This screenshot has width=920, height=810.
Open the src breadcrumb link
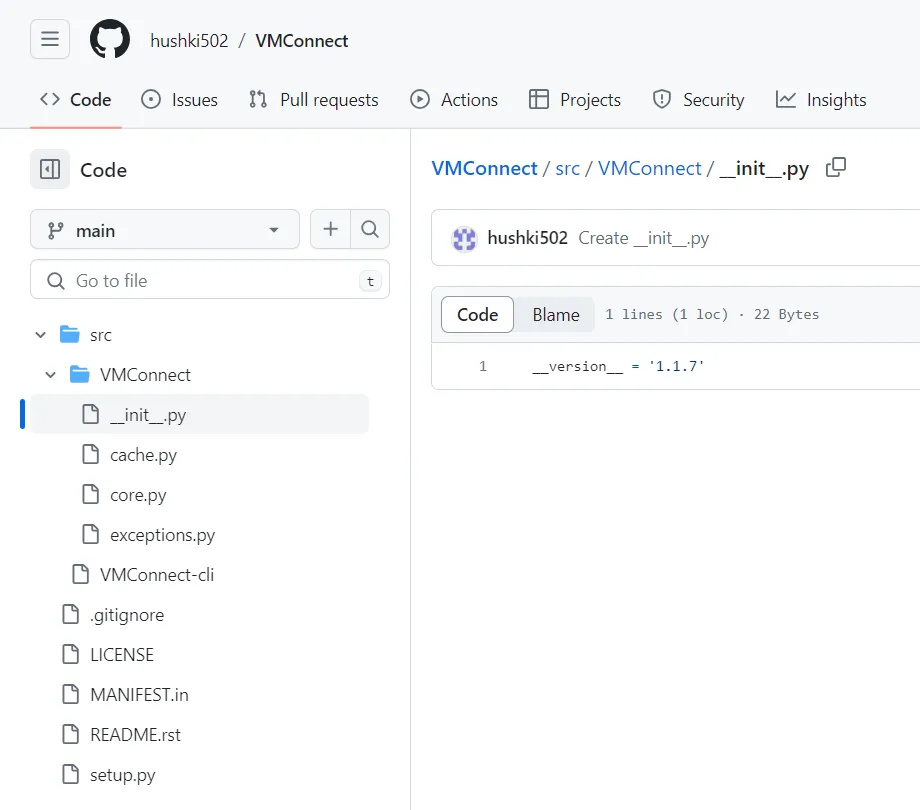[567, 168]
